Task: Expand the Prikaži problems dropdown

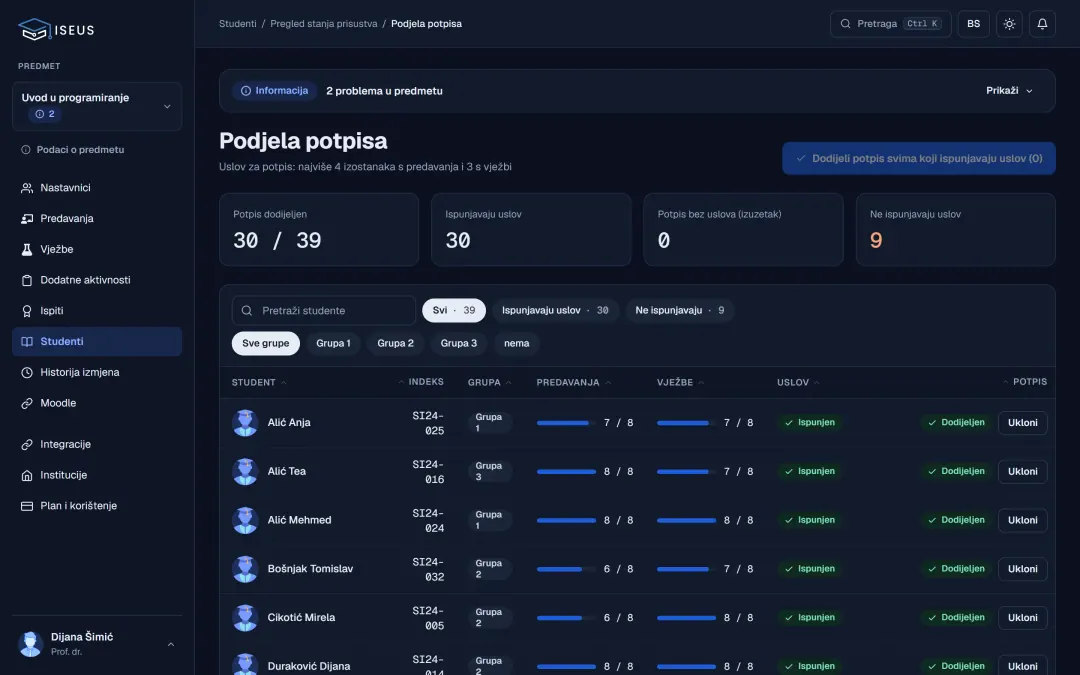Action: 1009,91
